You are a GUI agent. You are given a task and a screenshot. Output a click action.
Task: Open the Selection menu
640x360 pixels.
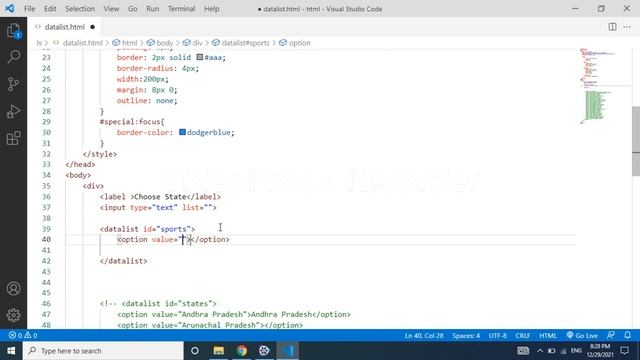point(80,9)
